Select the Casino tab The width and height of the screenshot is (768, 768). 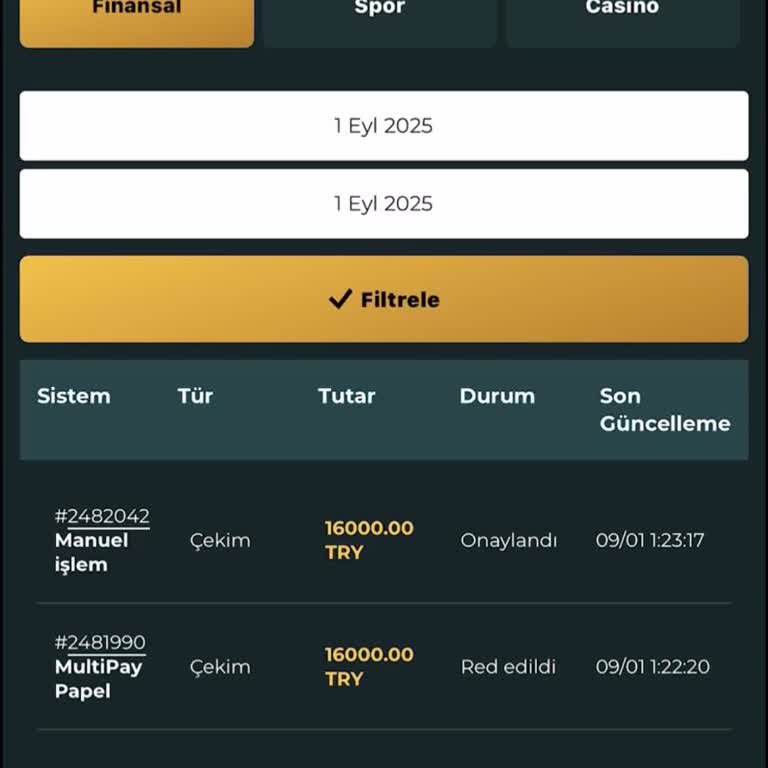[x=622, y=20]
